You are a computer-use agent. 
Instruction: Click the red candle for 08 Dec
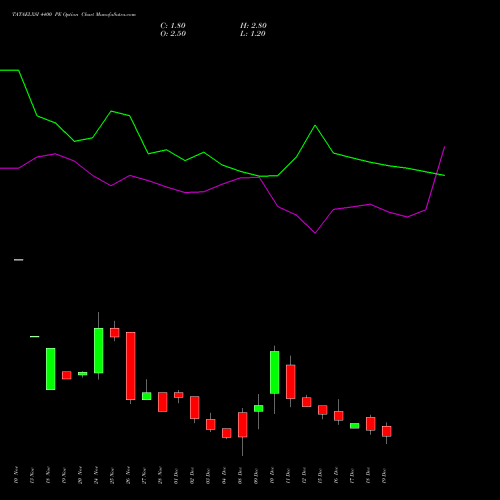click(x=243, y=425)
